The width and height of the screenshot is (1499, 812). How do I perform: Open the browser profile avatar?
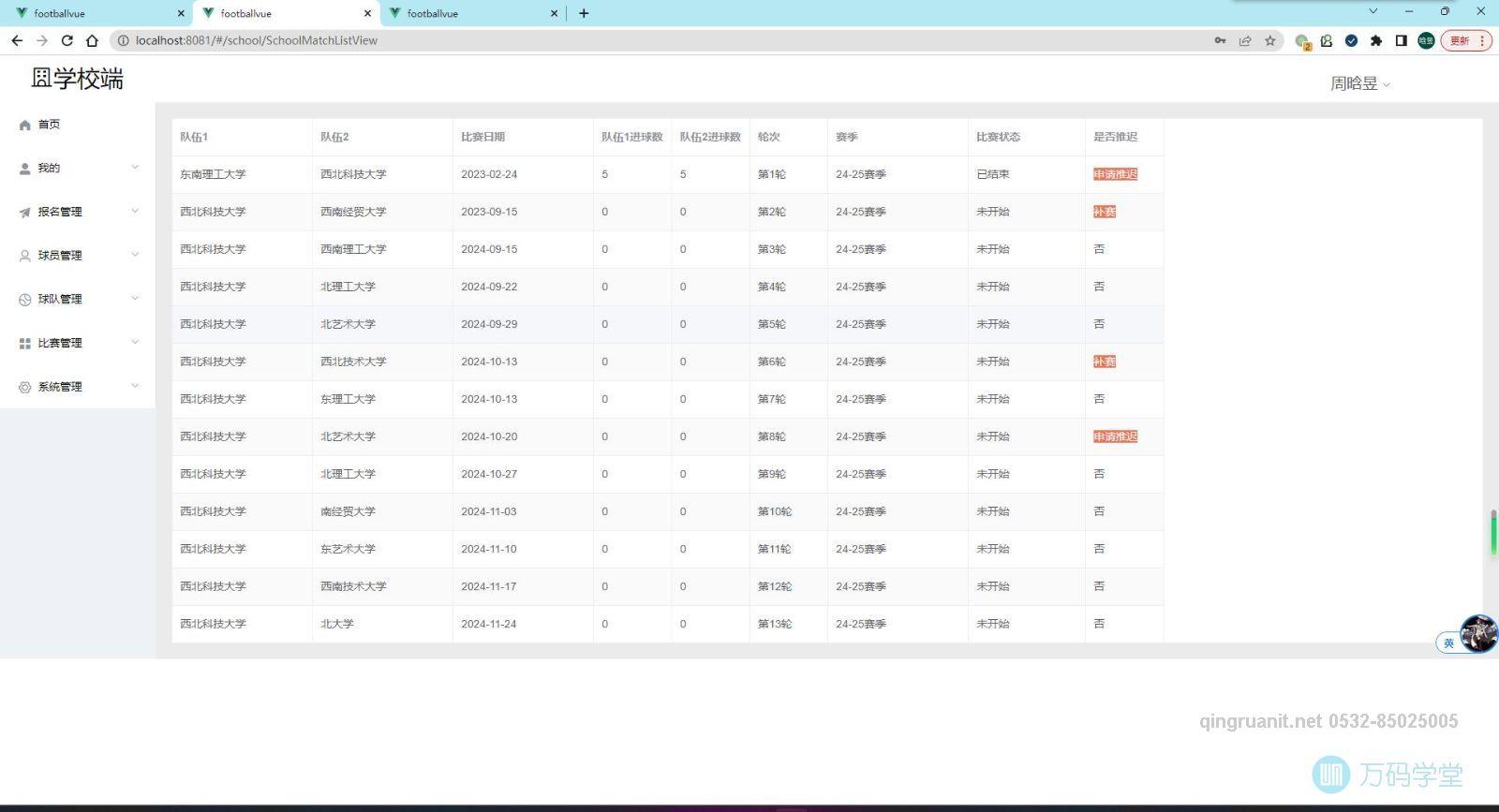[x=1426, y=40]
